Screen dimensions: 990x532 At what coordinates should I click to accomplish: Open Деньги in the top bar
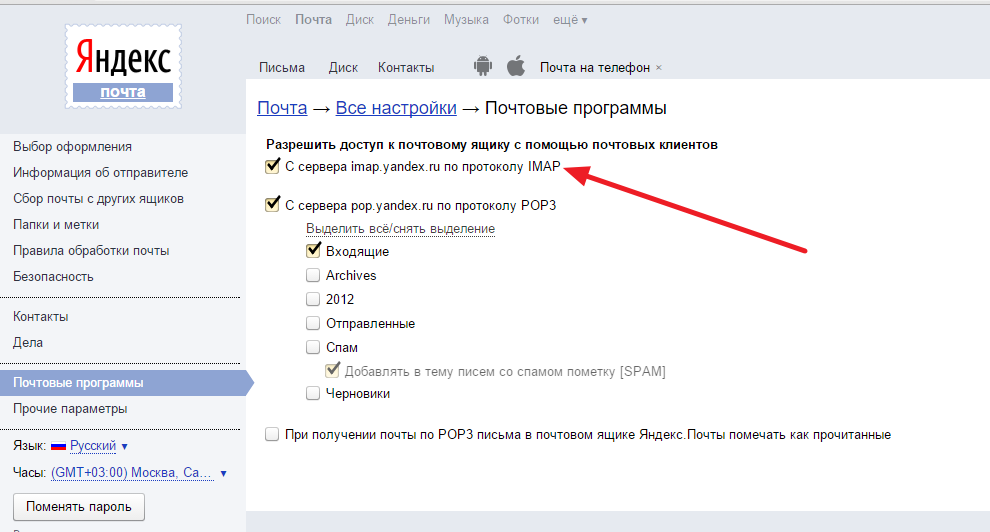(409, 20)
